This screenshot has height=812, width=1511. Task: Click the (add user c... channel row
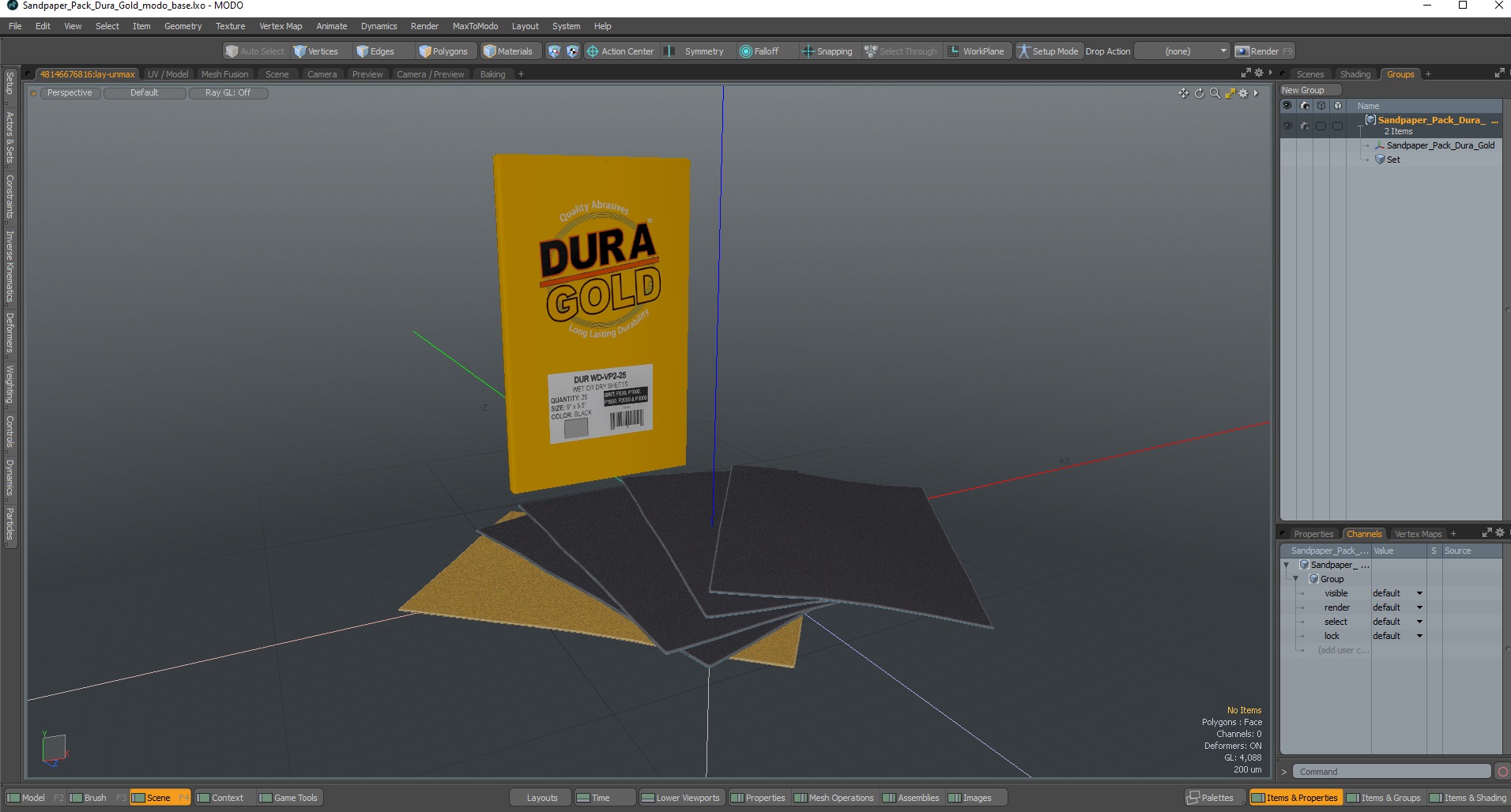1343,650
